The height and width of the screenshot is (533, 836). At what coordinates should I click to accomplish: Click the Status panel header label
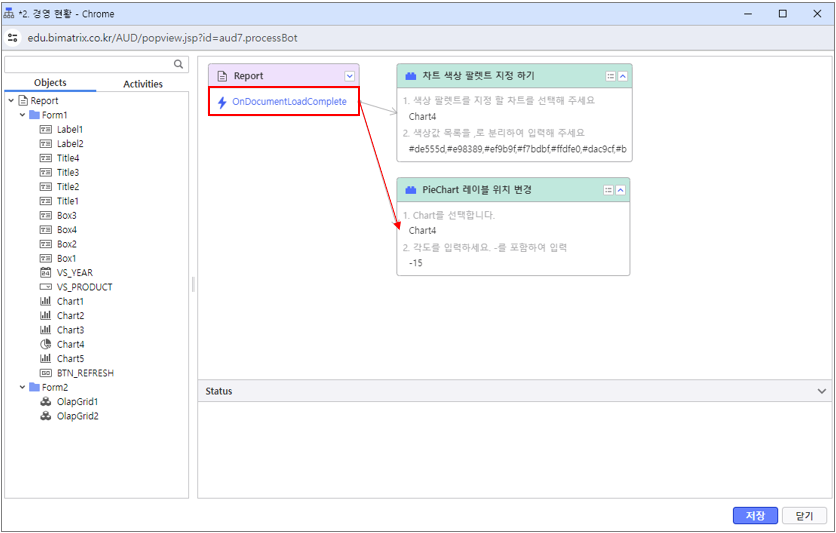219,391
